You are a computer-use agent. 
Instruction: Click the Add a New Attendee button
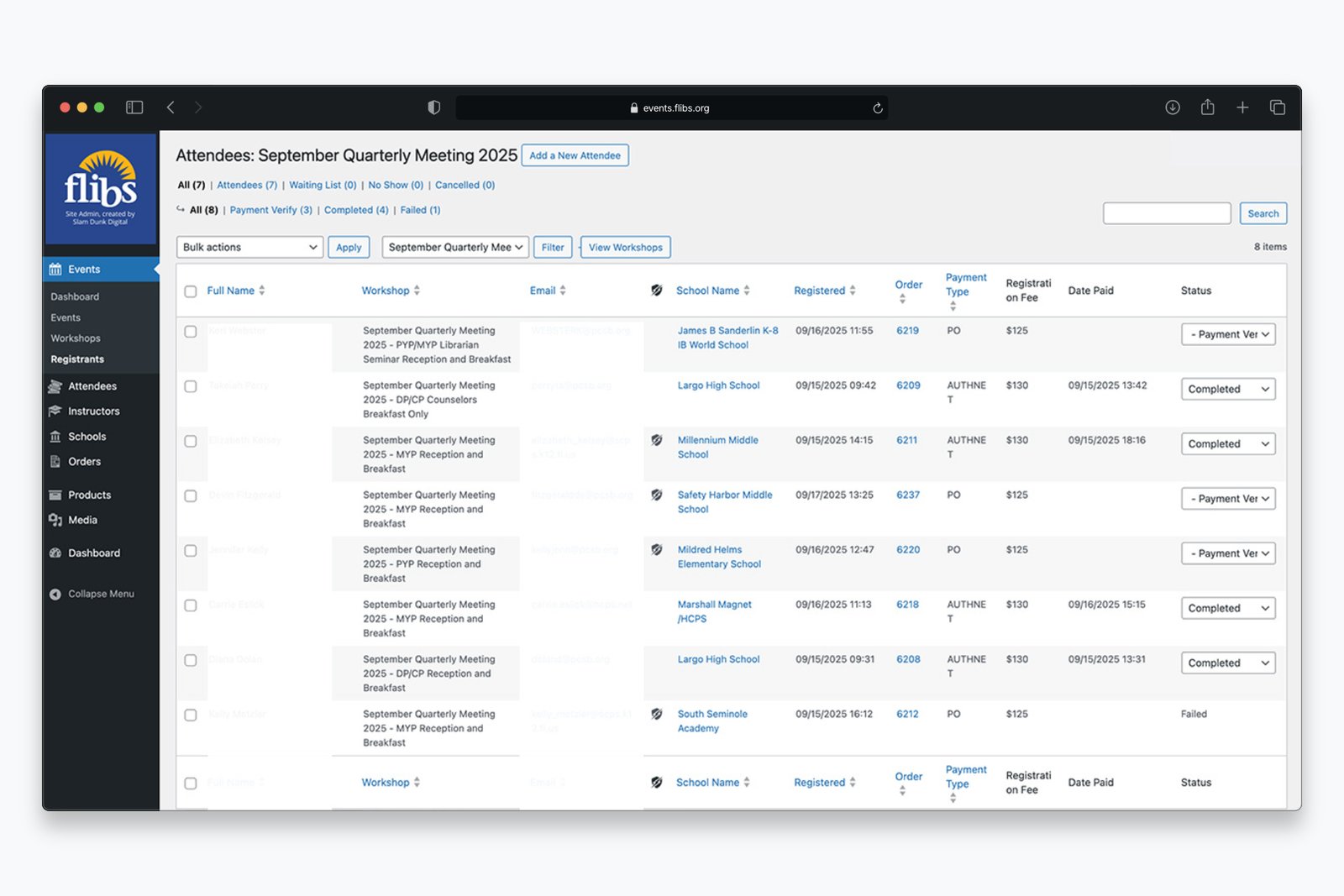tap(575, 155)
